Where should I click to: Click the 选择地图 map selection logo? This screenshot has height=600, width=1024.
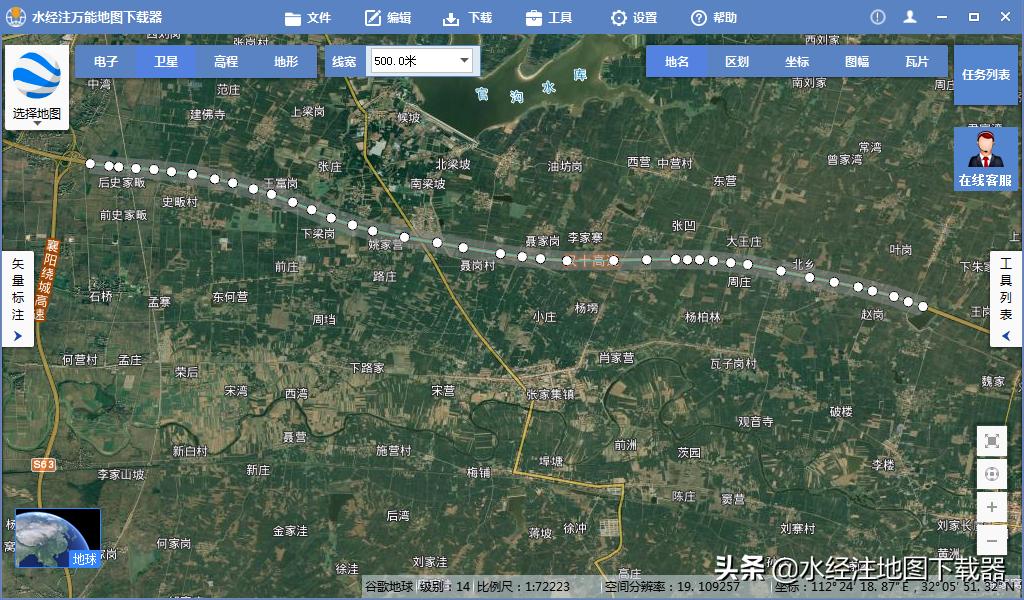tap(37, 78)
